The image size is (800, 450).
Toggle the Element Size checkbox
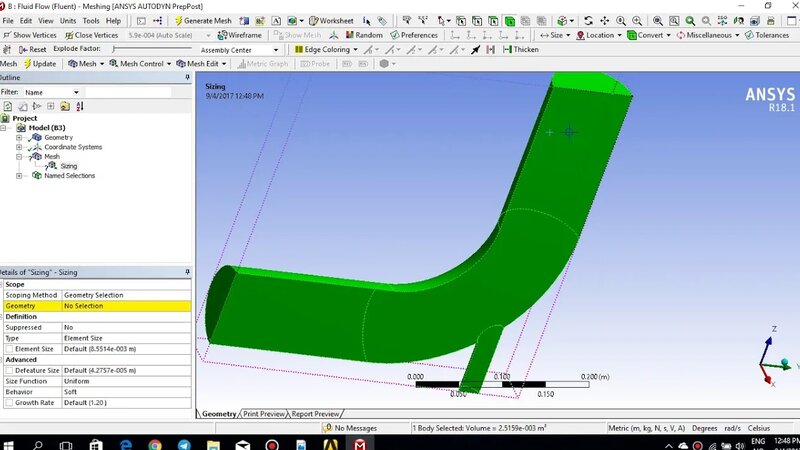[9, 349]
